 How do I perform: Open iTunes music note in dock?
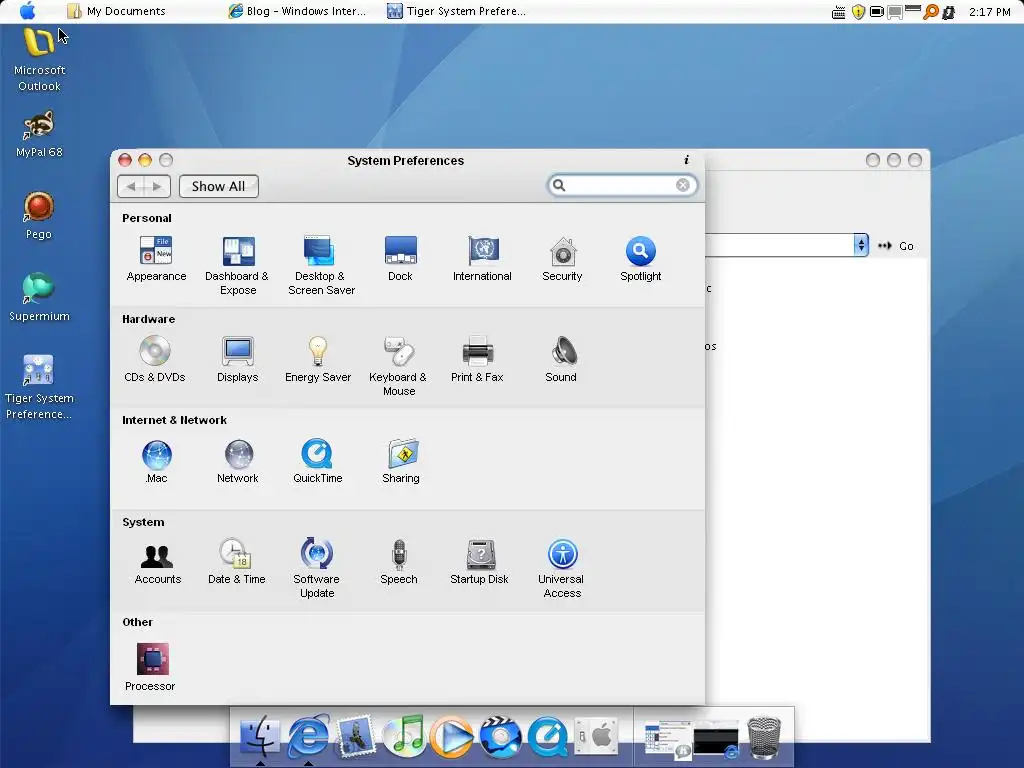coord(404,736)
